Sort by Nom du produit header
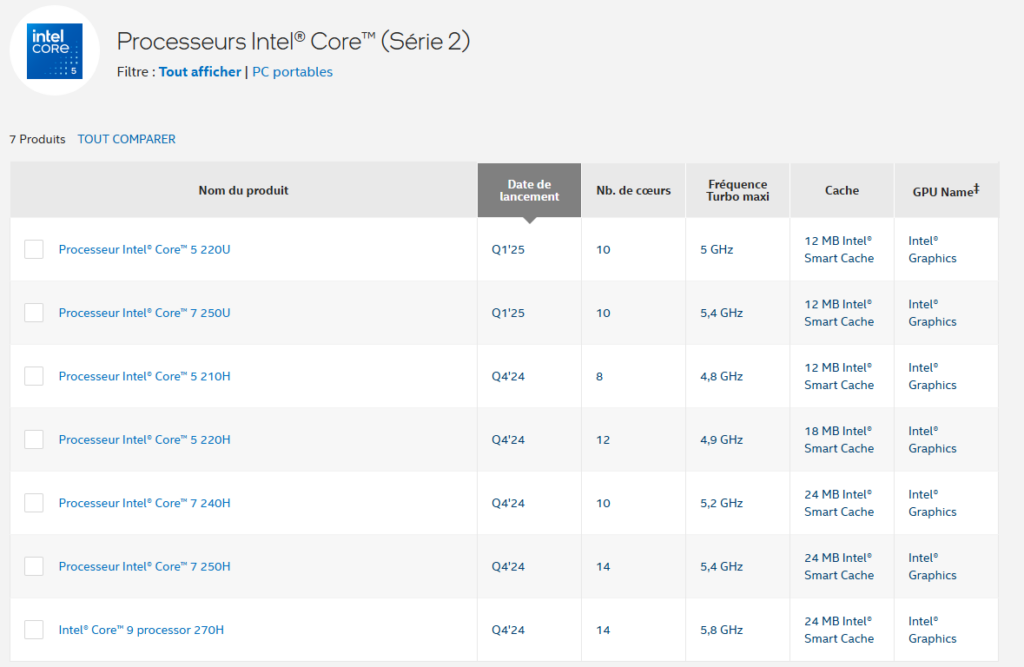1024x667 pixels. pyautogui.click(x=244, y=190)
